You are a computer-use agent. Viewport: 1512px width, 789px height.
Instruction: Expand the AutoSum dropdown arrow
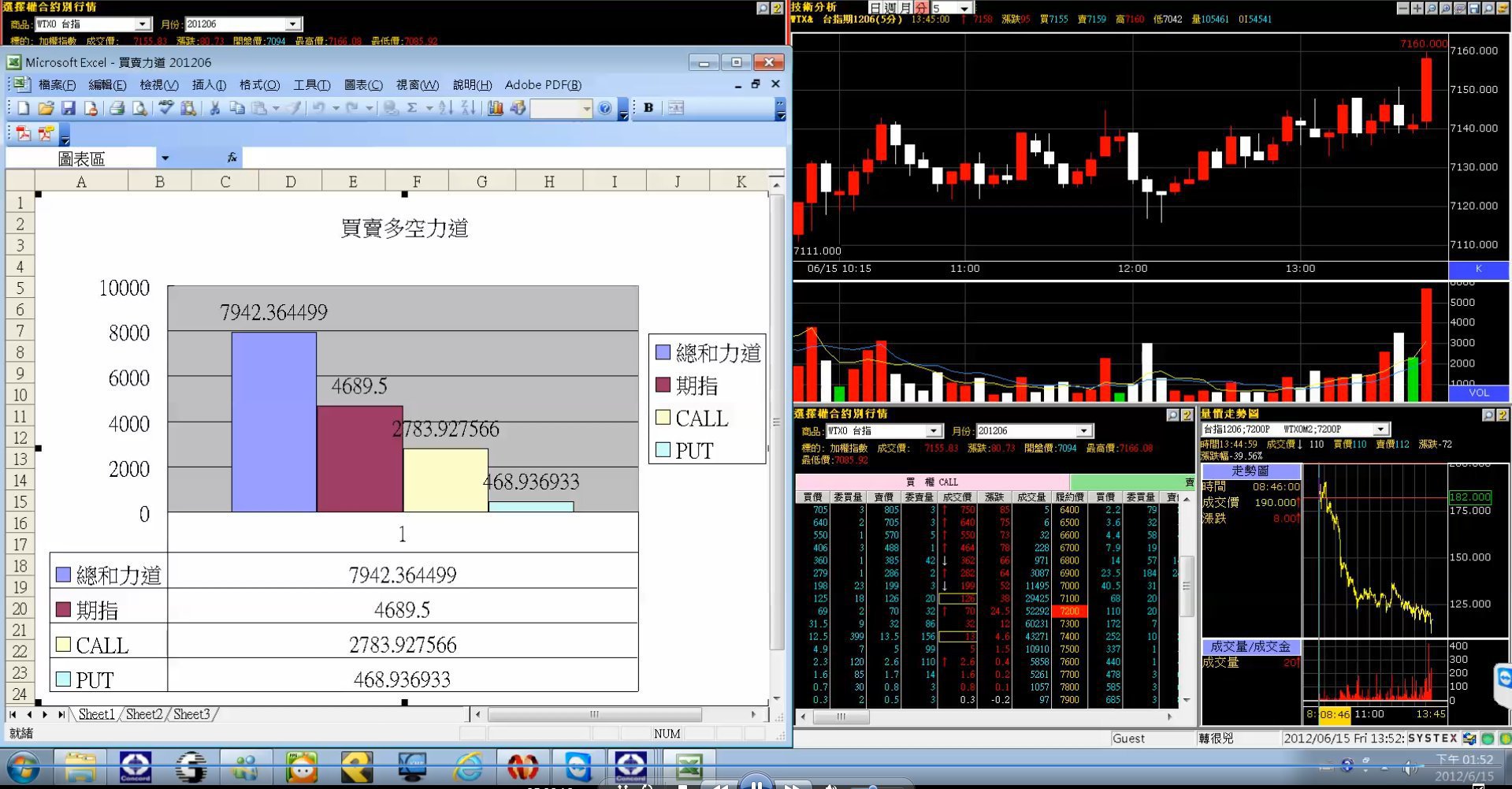(429, 108)
